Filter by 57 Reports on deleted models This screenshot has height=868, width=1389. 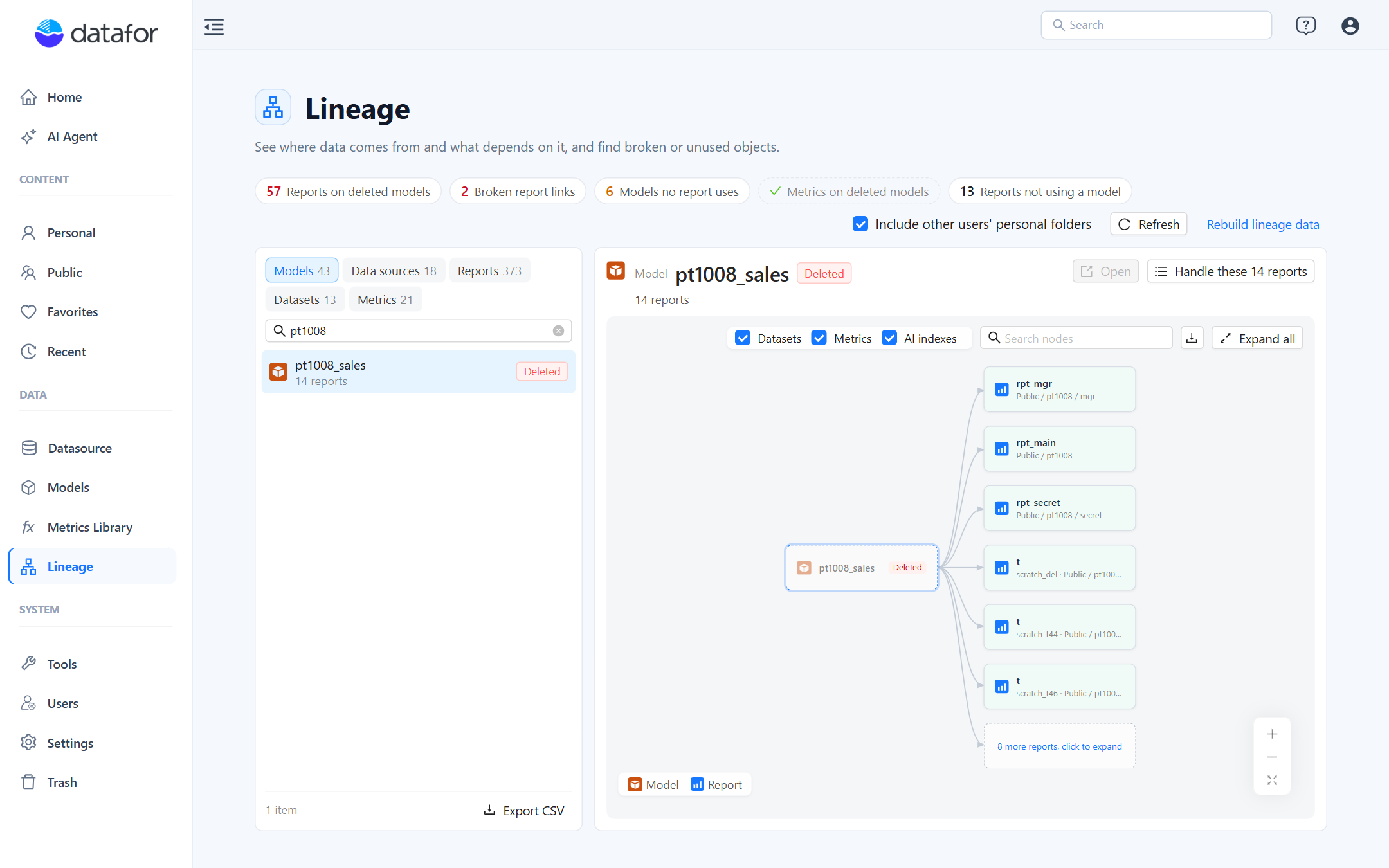pyautogui.click(x=348, y=192)
